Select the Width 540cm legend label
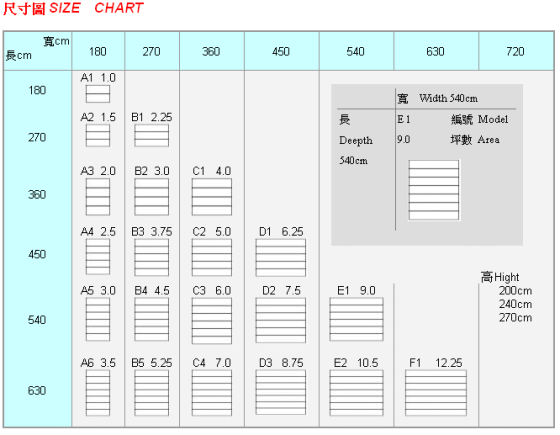 (x=448, y=98)
